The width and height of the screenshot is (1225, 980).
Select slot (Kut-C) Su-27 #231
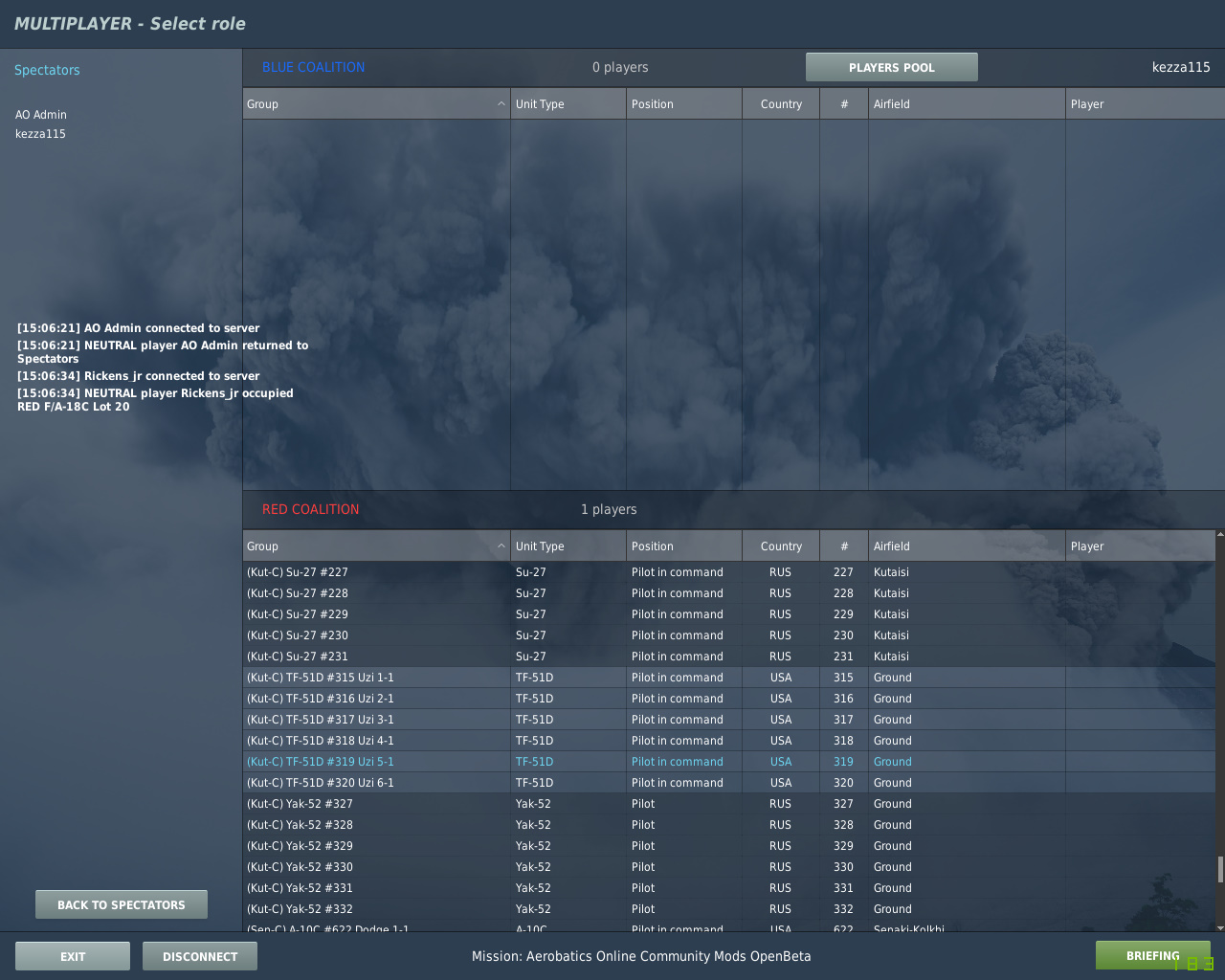728,657
